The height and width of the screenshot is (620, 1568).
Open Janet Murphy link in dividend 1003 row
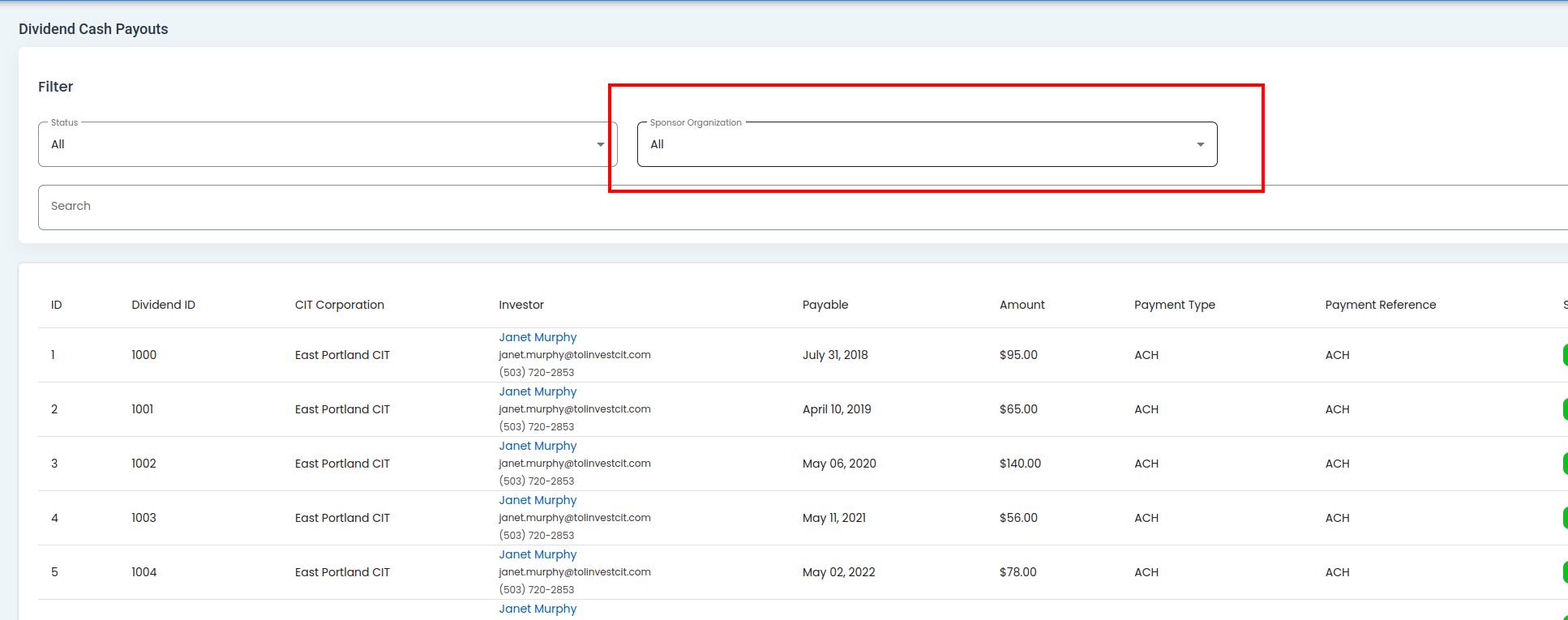point(538,500)
